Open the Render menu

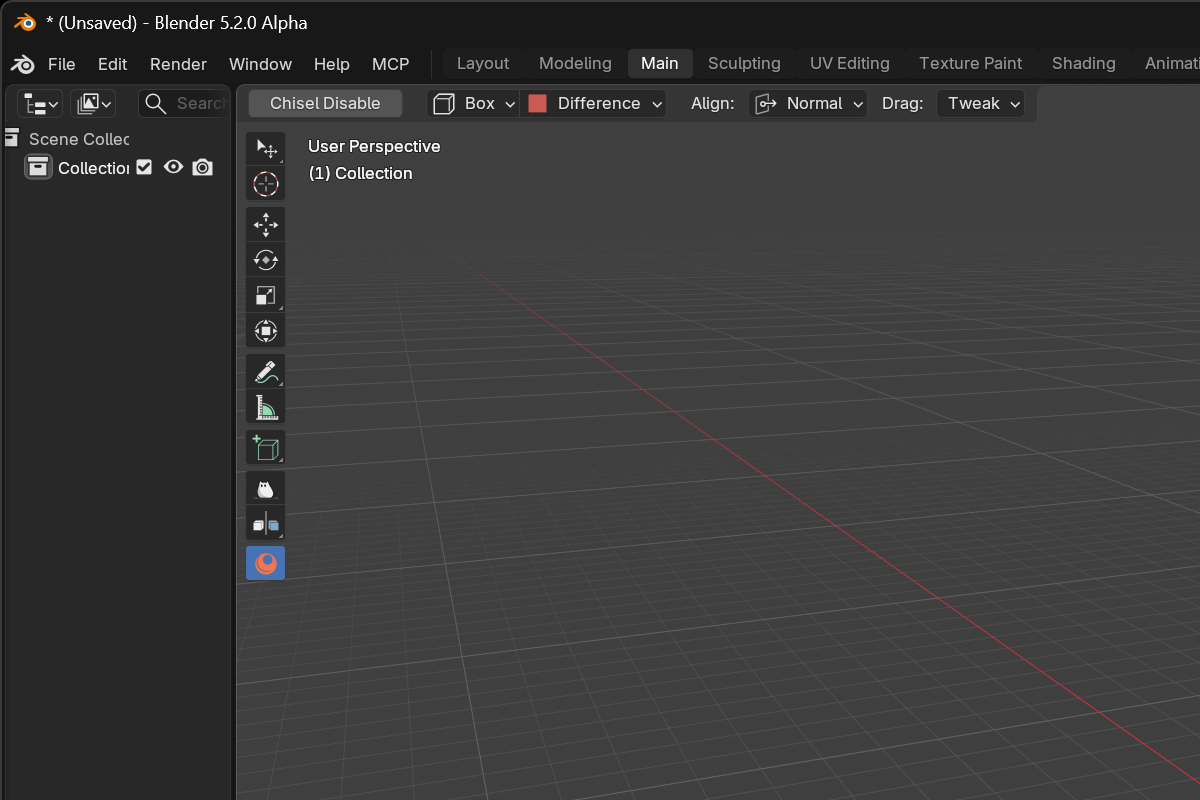178,64
